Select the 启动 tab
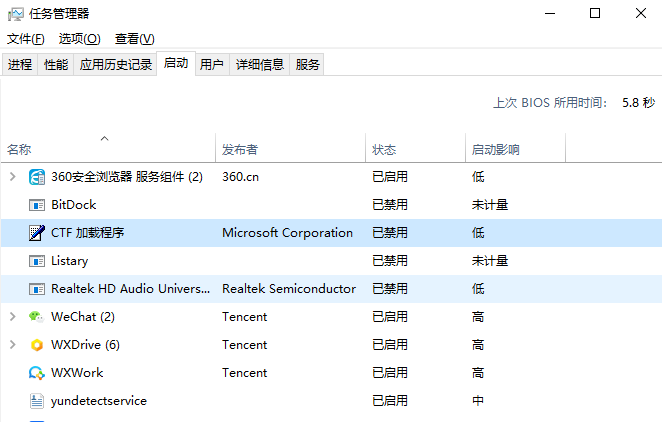662x422 pixels. click(x=176, y=63)
